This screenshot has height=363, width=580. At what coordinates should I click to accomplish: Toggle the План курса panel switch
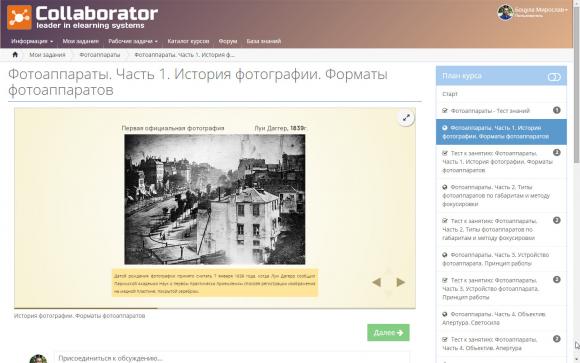(554, 77)
